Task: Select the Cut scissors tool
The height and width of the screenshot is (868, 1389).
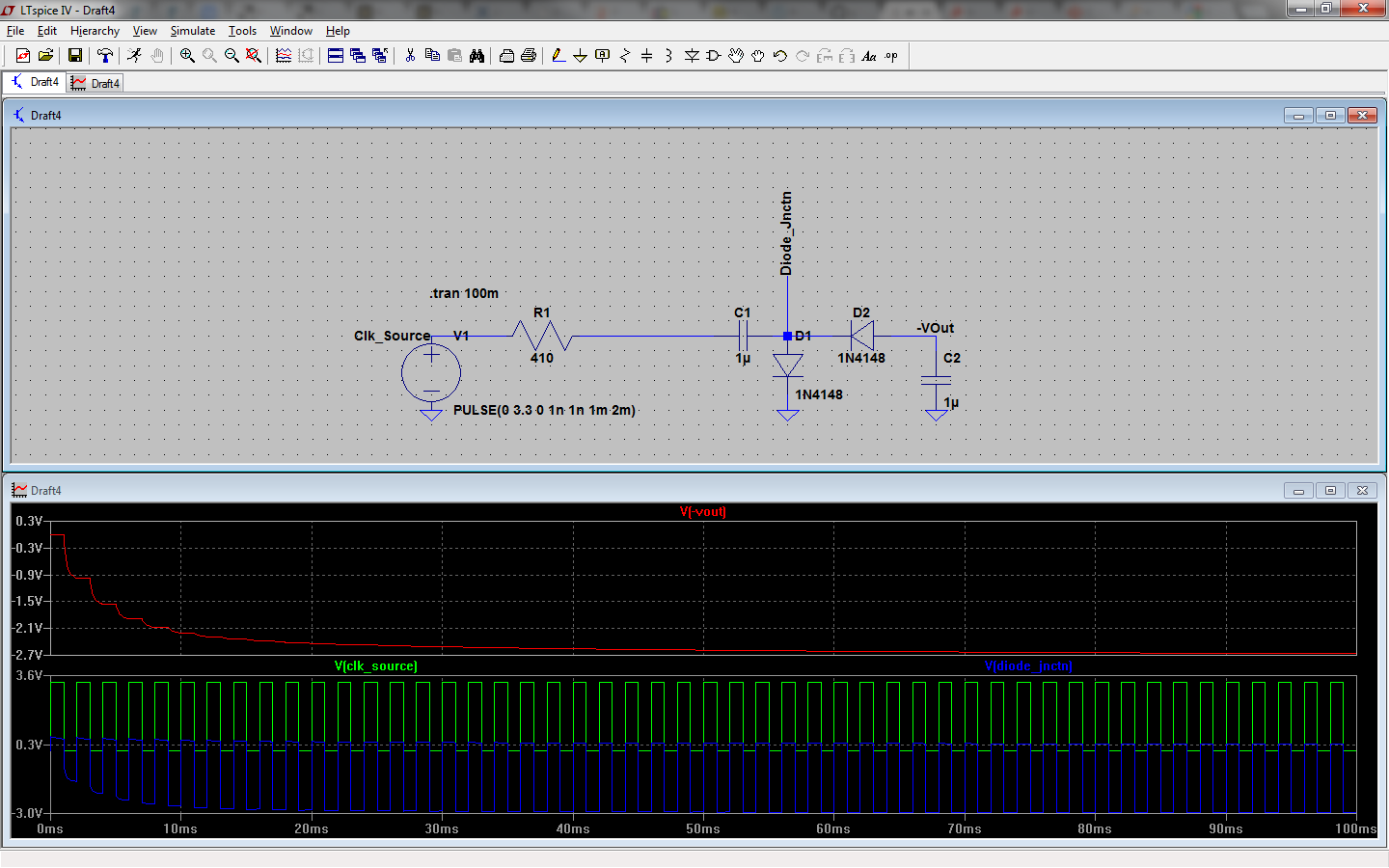Action: point(410,56)
